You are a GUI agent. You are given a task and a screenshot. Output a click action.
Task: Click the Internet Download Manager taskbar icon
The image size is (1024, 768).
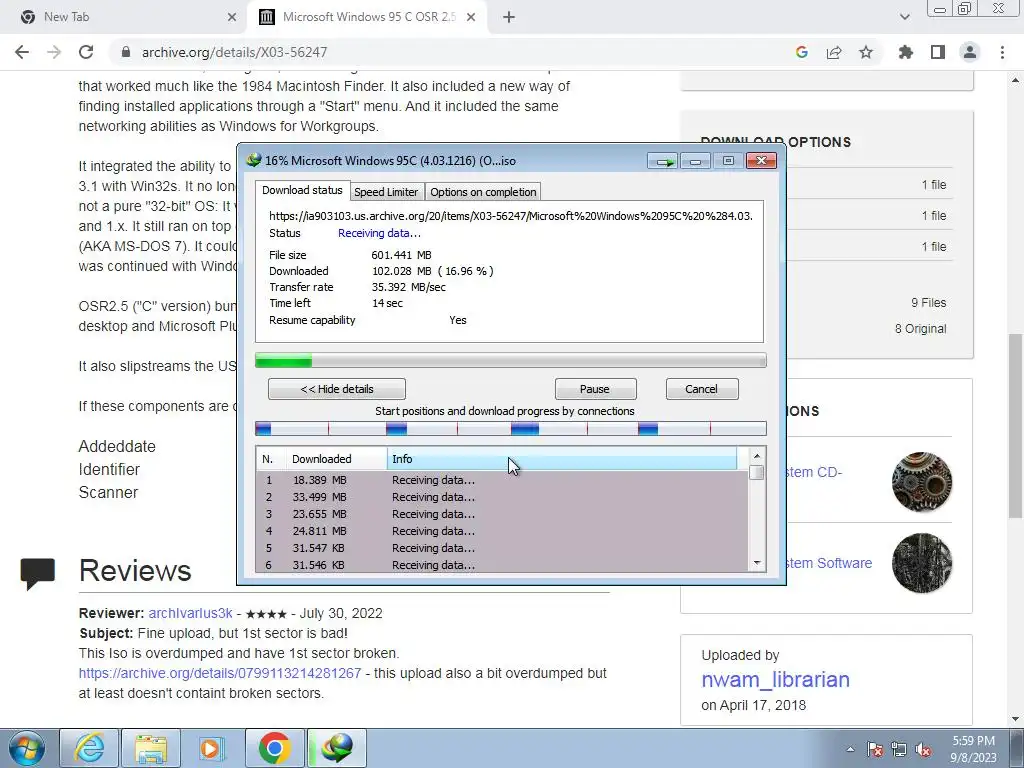[336, 748]
